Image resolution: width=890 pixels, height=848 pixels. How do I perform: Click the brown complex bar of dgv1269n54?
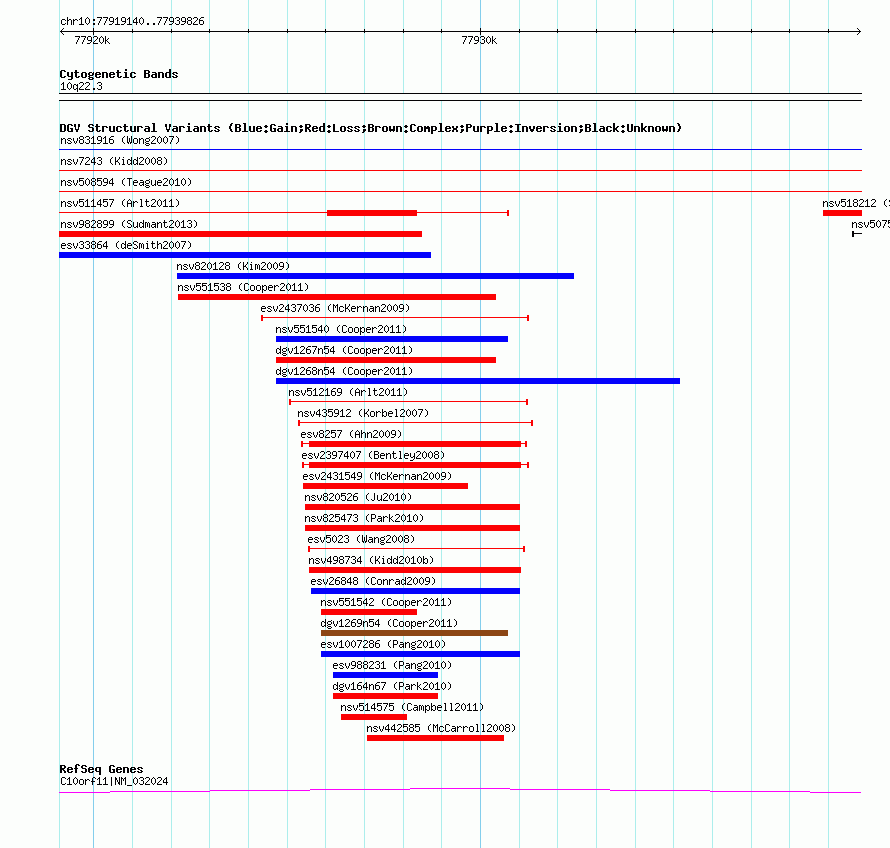click(414, 633)
